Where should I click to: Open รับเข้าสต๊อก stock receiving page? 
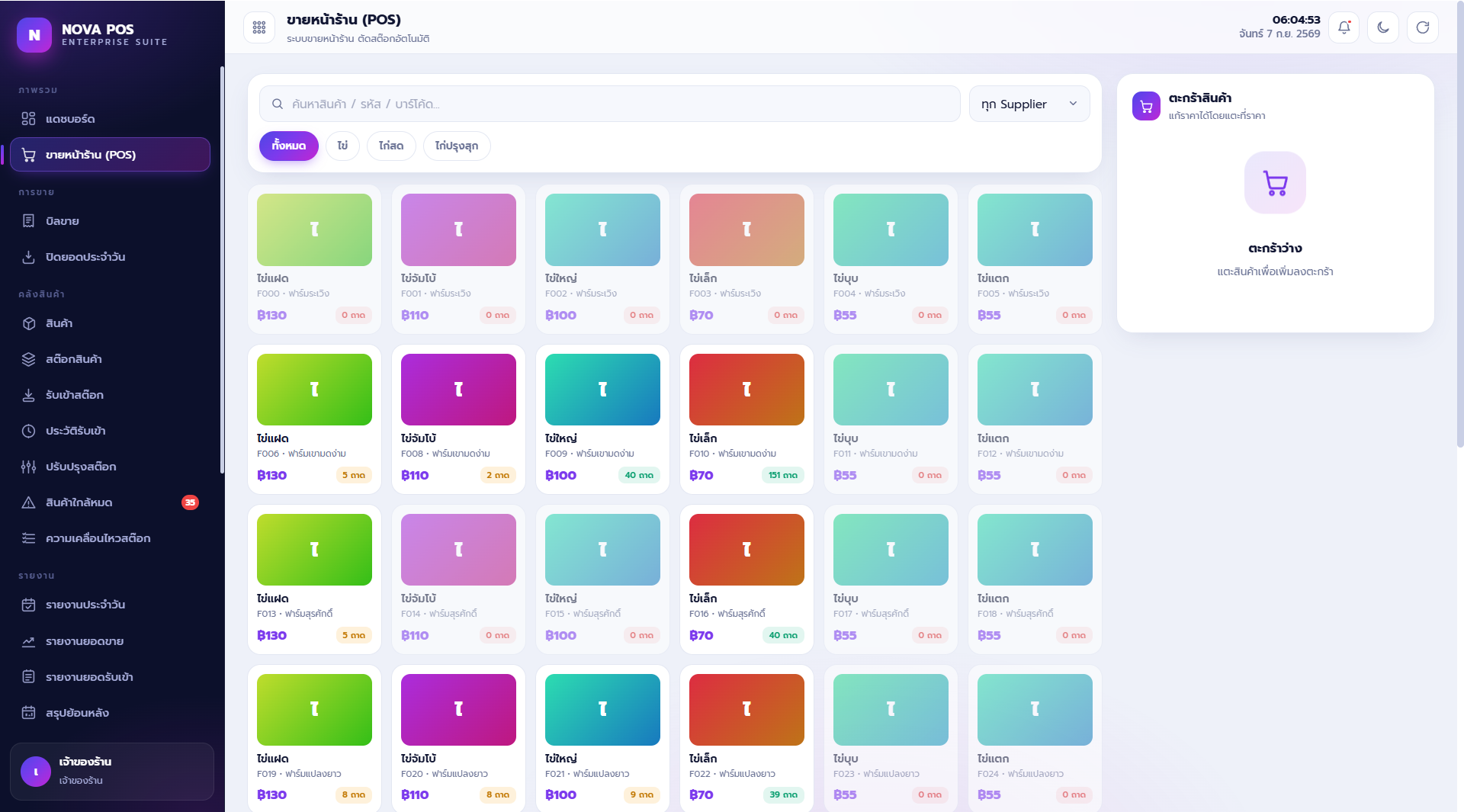[110, 395]
